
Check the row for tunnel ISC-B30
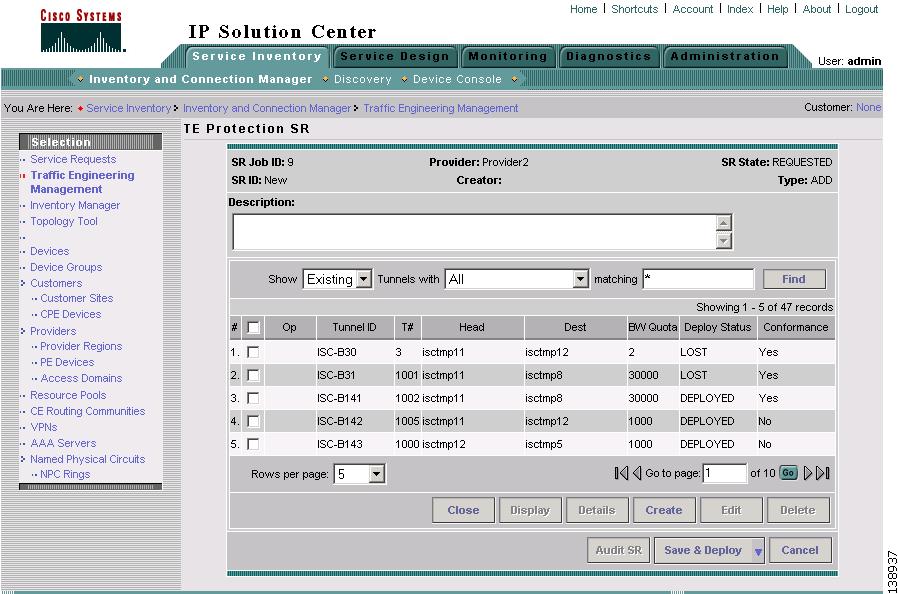(x=253, y=352)
